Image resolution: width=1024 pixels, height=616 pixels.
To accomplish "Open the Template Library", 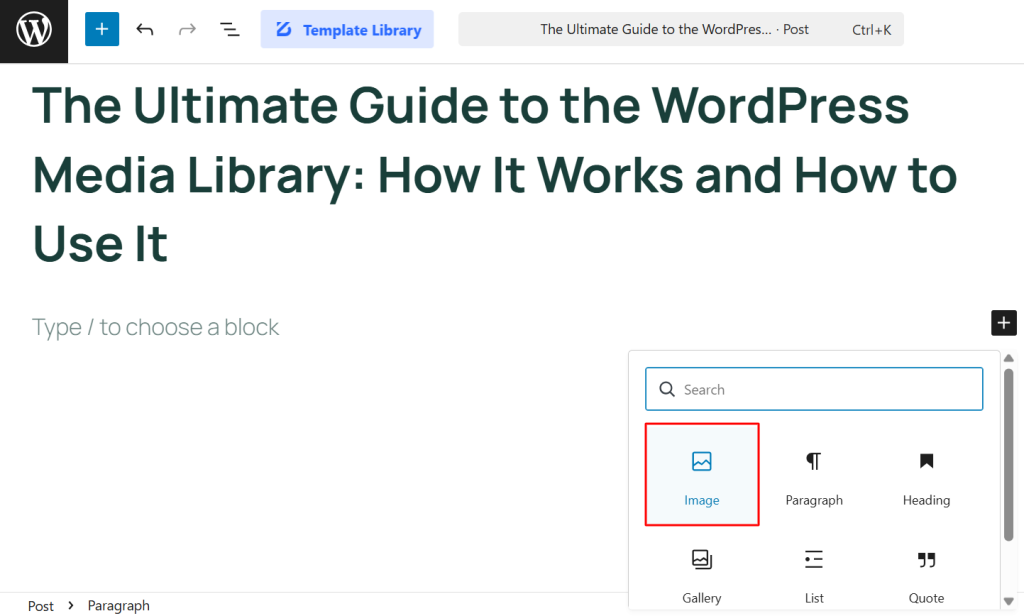I will [347, 29].
